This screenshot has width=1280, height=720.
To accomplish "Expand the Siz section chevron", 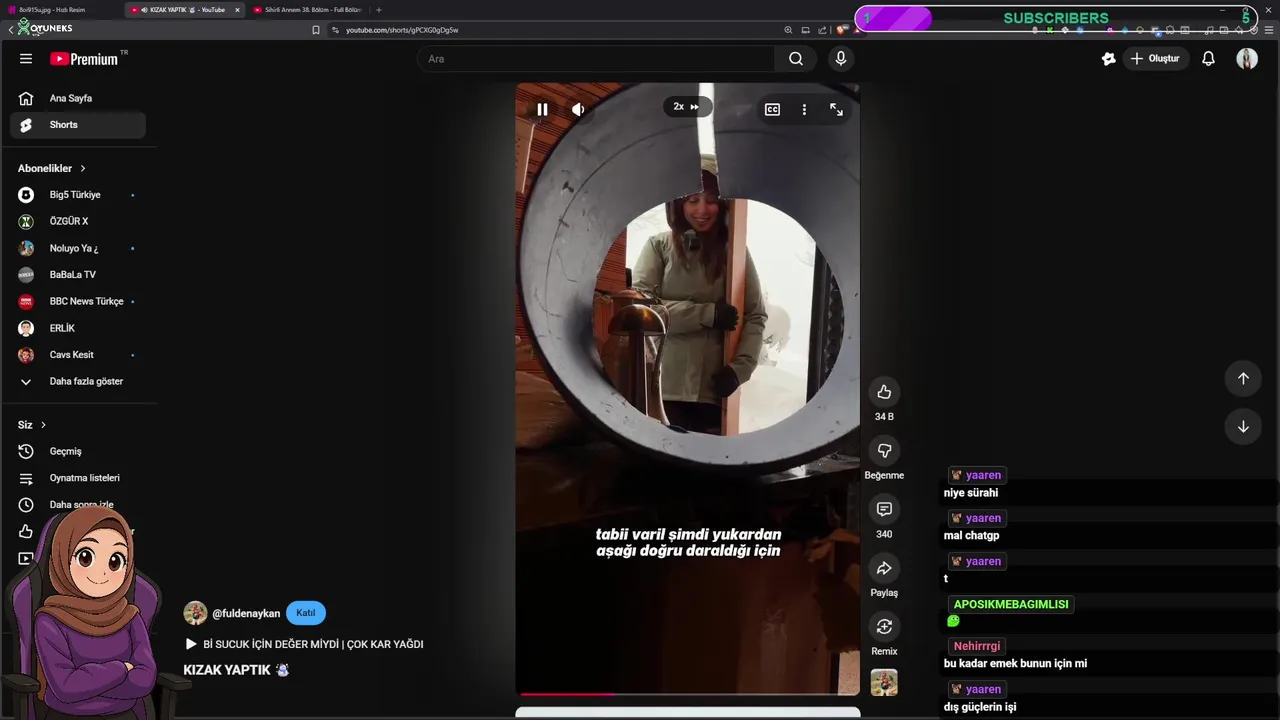I will pos(43,425).
